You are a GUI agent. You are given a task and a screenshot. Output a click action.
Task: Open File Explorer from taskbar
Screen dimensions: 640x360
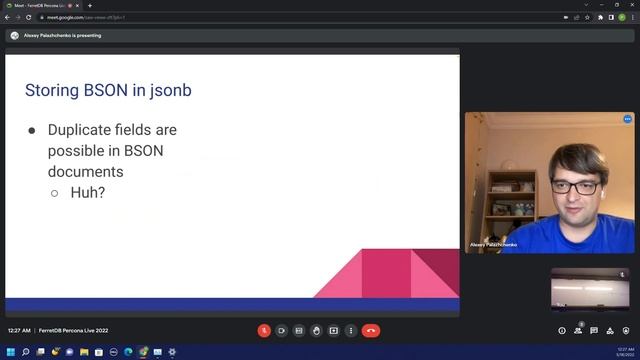tap(84, 352)
